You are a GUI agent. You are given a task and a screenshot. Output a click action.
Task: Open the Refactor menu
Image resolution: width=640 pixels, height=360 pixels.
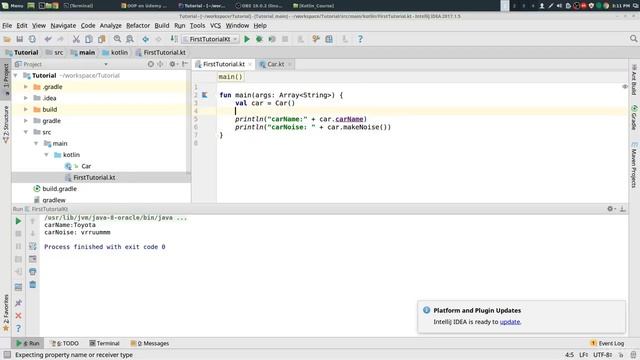point(138,25)
